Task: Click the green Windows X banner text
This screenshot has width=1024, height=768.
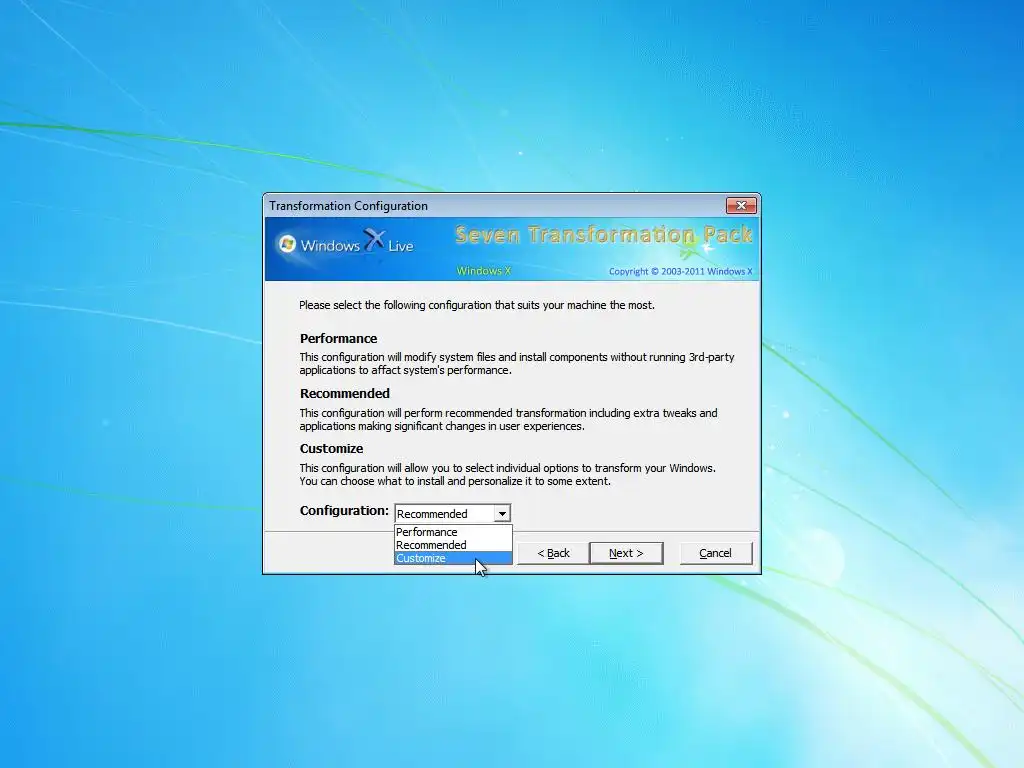Action: pyautogui.click(x=483, y=271)
